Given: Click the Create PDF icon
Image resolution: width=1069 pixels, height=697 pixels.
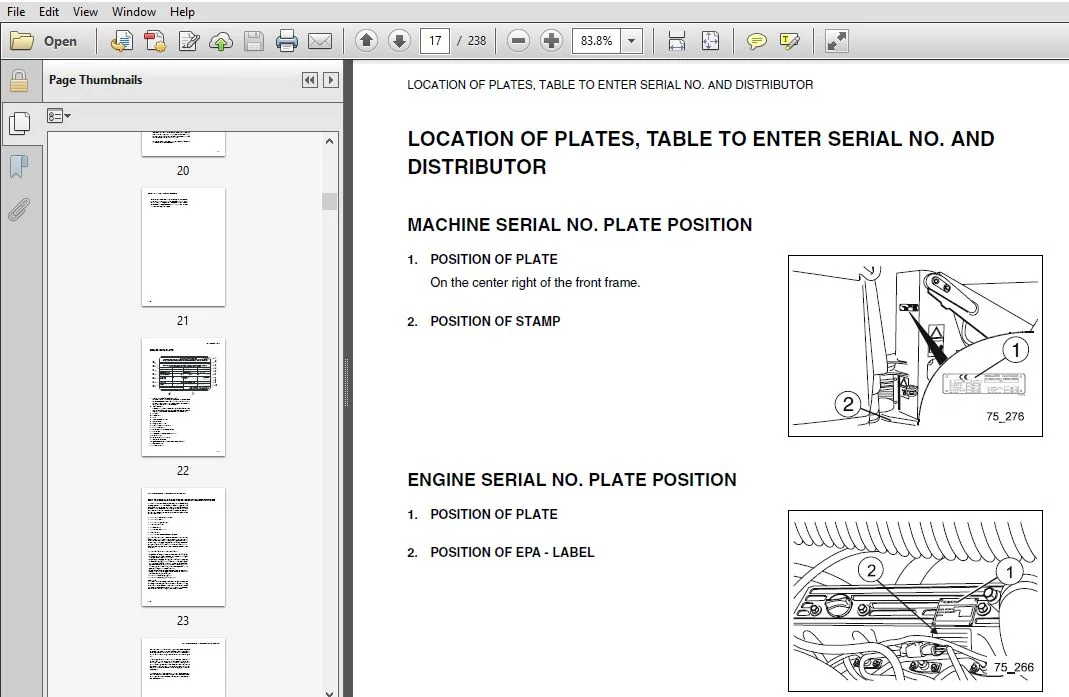Looking at the screenshot, I should [121, 41].
